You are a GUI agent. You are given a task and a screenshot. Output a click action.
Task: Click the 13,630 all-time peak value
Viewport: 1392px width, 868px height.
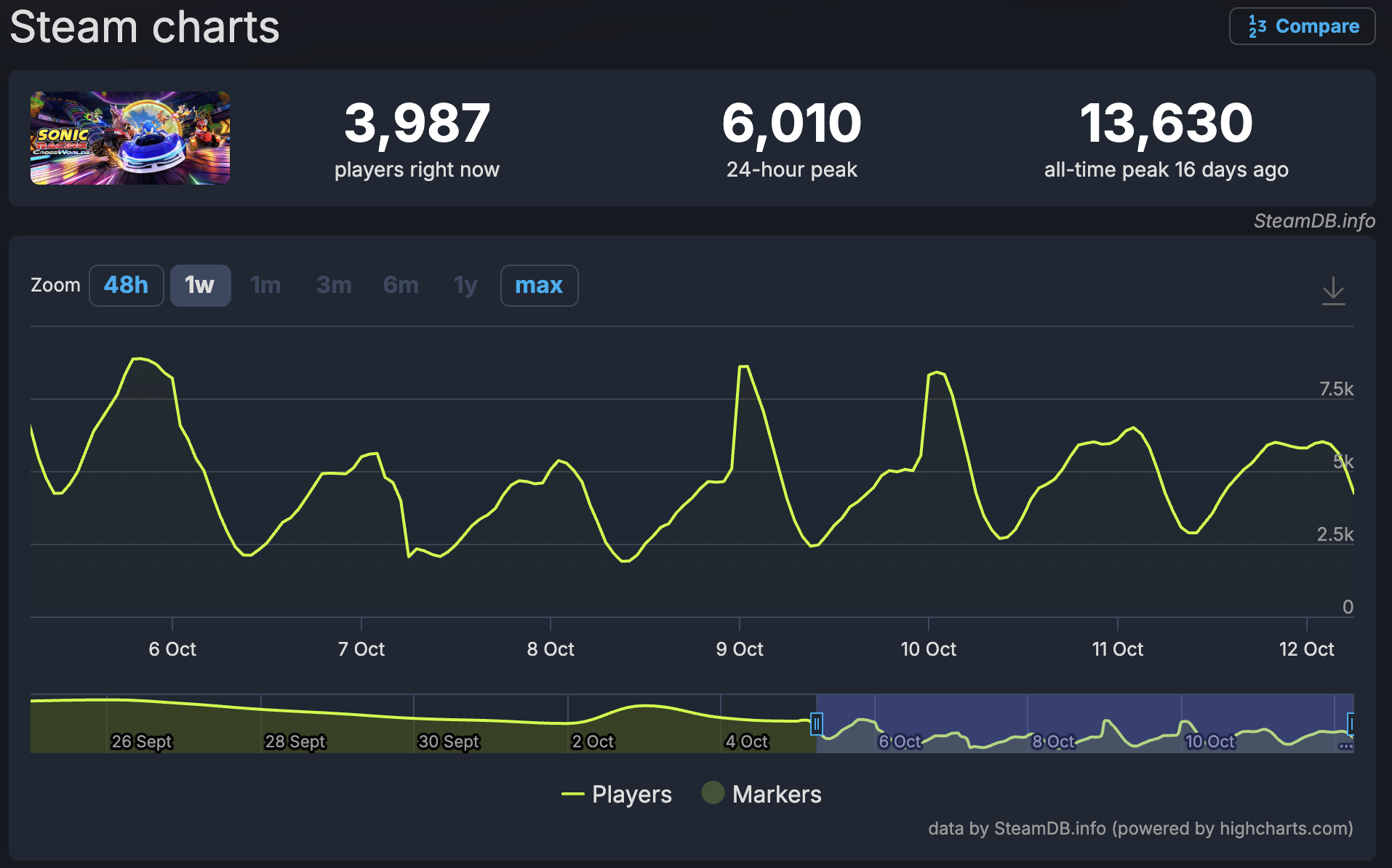pos(1167,123)
